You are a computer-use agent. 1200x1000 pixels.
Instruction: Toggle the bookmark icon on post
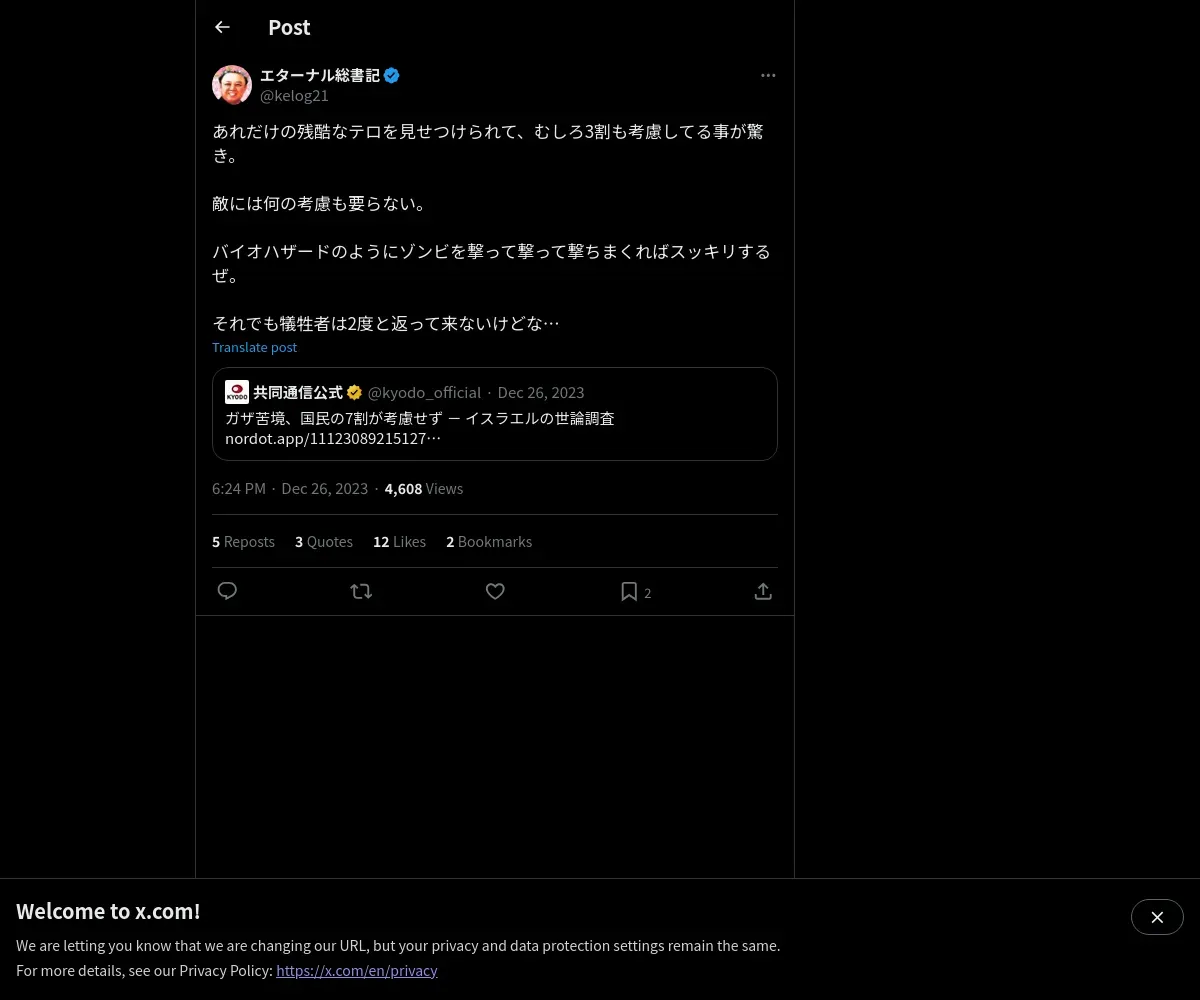click(x=629, y=591)
